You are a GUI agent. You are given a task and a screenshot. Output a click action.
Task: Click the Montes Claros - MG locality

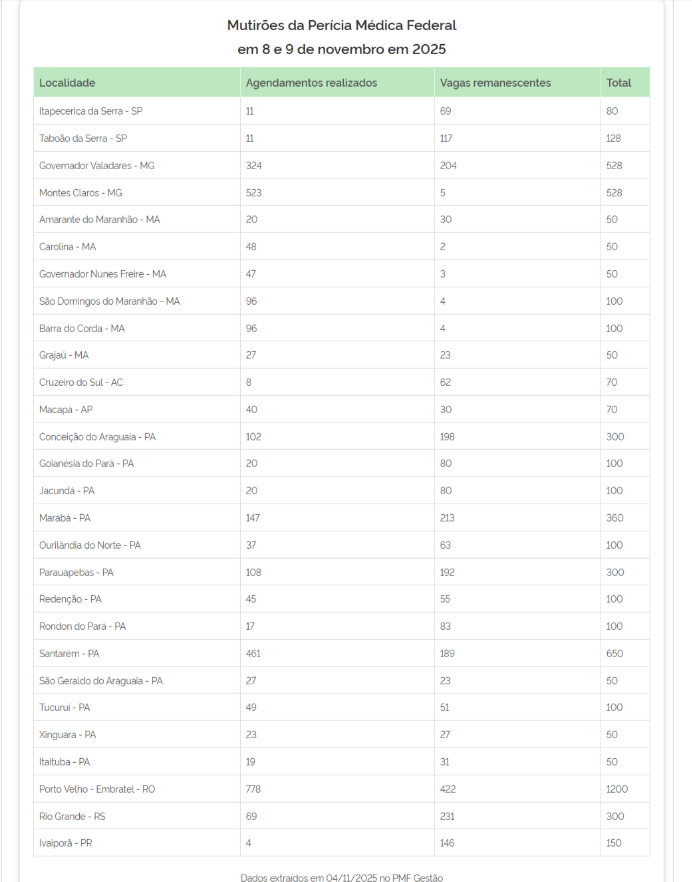tap(80, 192)
